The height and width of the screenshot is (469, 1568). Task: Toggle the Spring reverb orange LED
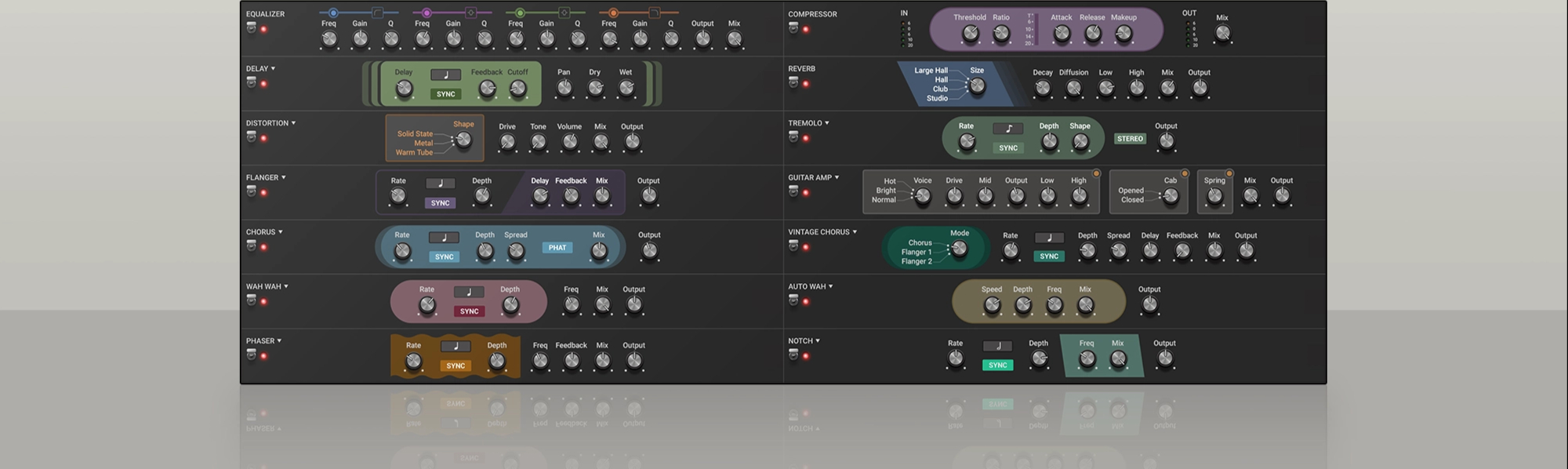coord(1229,173)
